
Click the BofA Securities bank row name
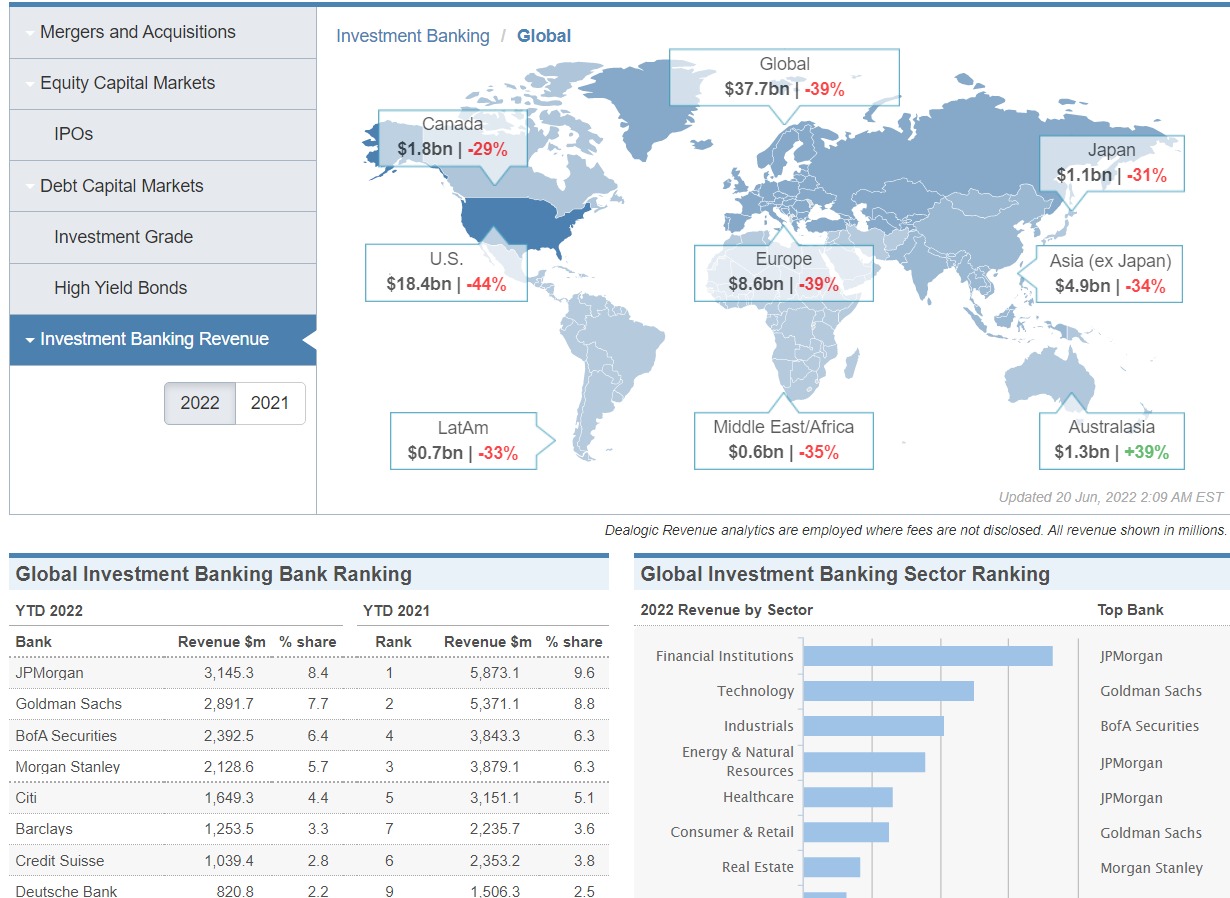66,736
